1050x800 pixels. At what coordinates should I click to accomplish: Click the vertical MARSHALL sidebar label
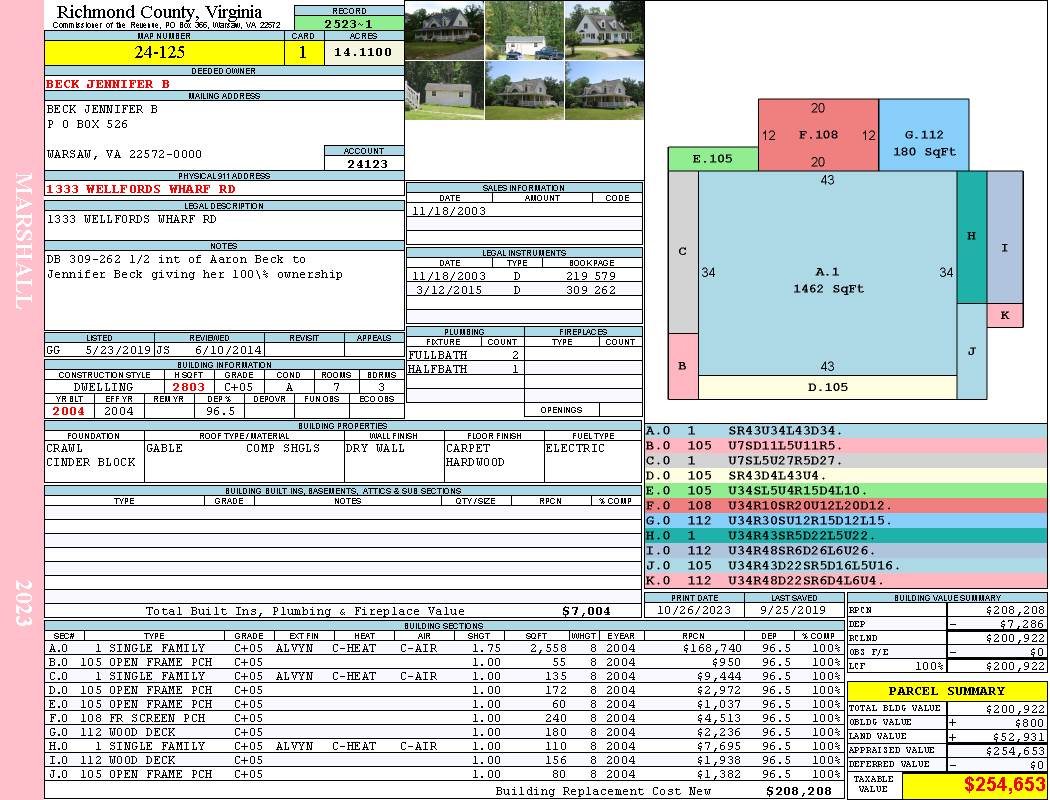tap(23, 241)
